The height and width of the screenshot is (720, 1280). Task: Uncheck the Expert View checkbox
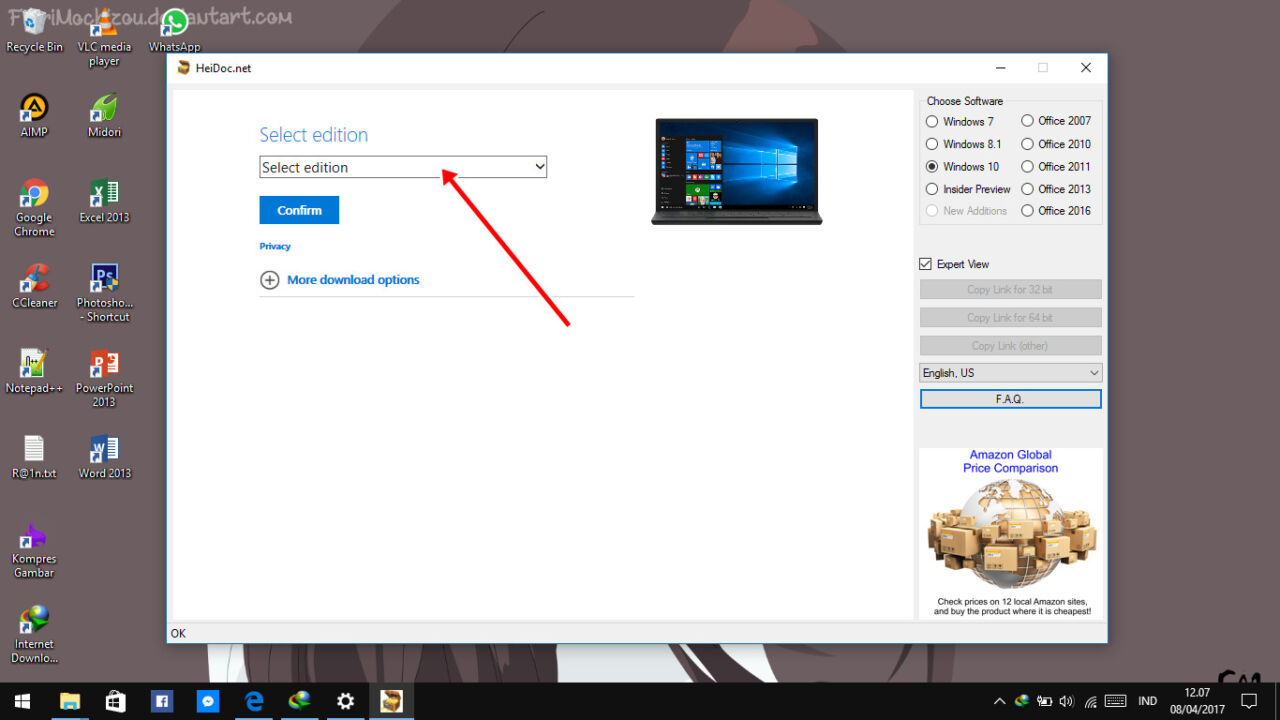925,264
